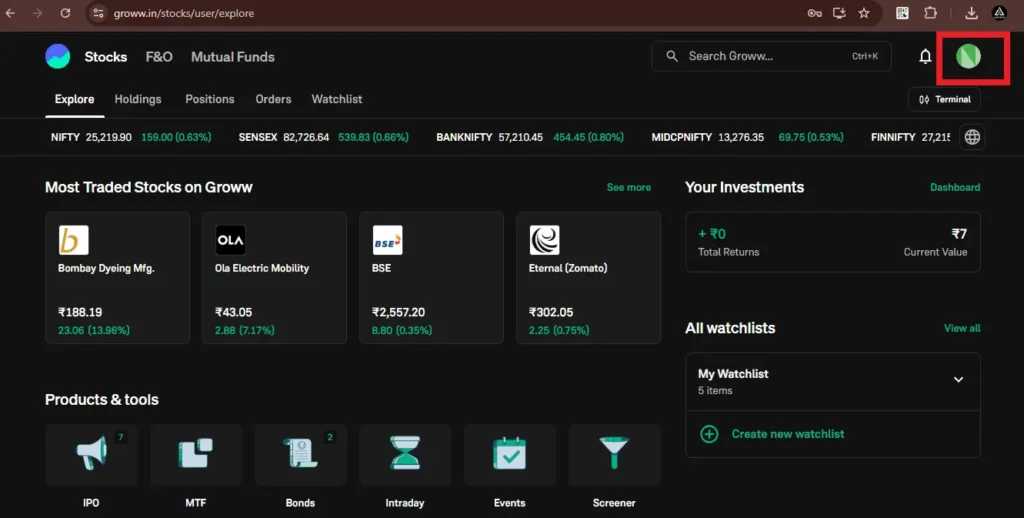Viewport: 1024px width, 518px height.
Task: Click the search magnifier icon
Action: 672,56
